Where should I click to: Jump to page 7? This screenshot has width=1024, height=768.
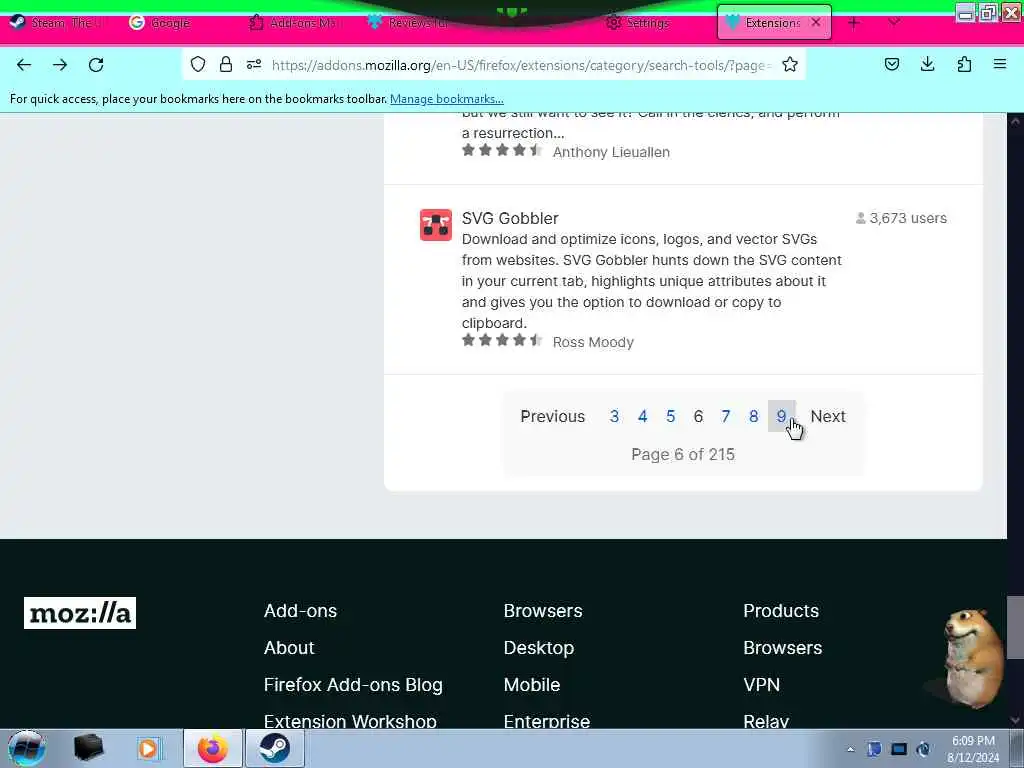pos(726,417)
